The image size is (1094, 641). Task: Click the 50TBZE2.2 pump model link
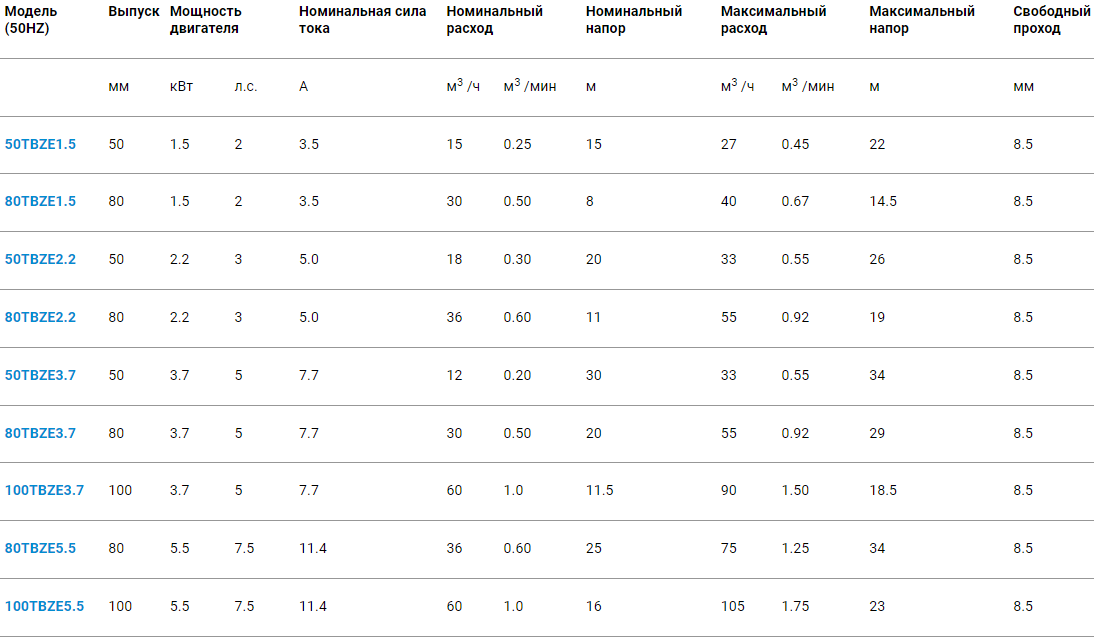(x=40, y=260)
